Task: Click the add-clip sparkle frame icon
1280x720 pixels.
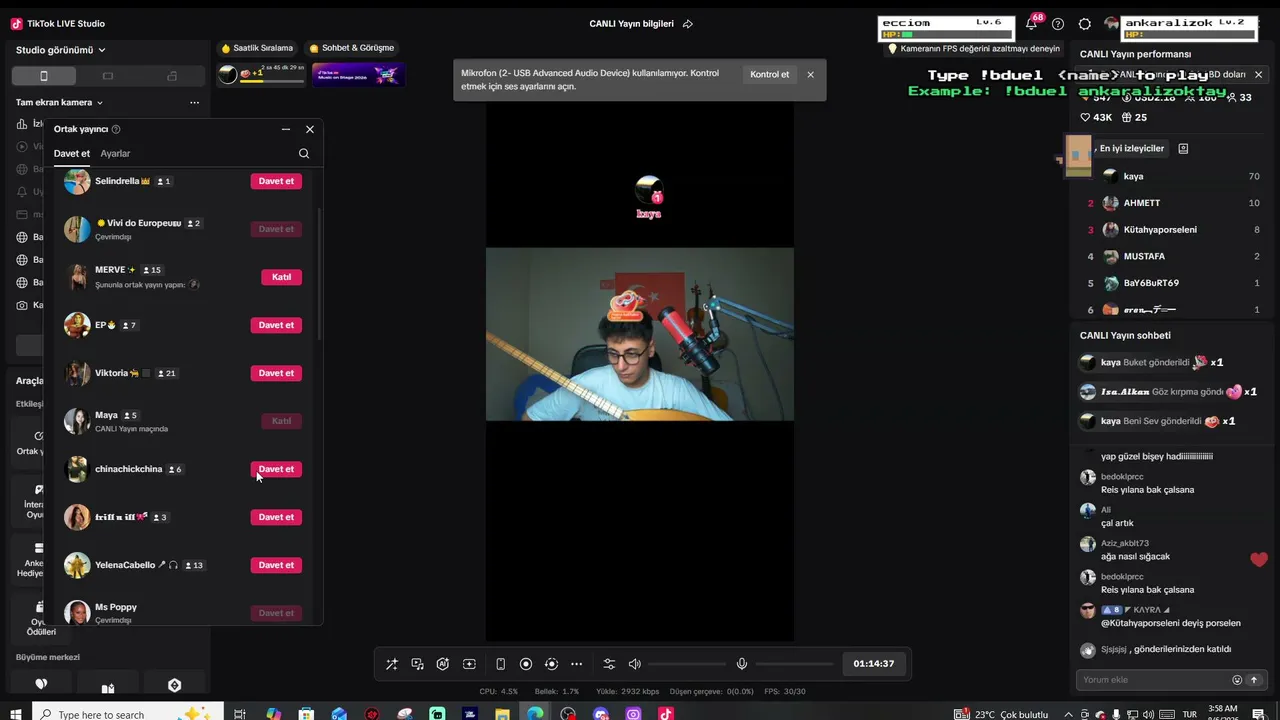Action: click(469, 664)
